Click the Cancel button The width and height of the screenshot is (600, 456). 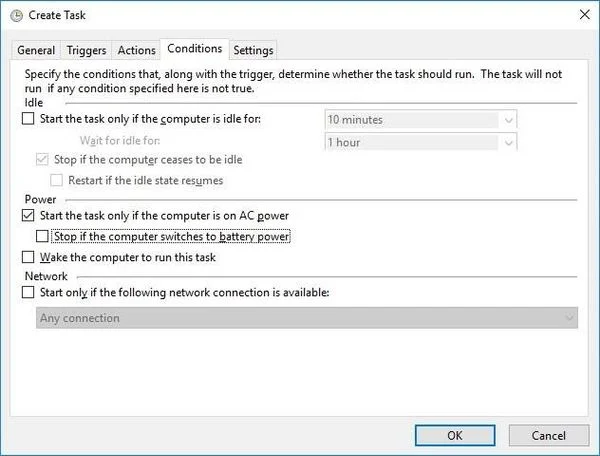tap(549, 435)
